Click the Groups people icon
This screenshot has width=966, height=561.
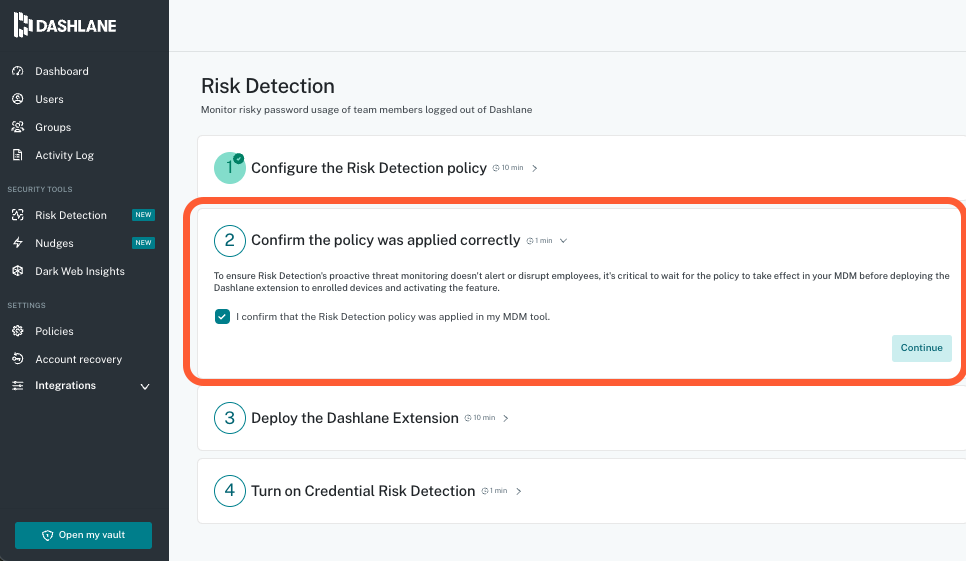[17, 127]
